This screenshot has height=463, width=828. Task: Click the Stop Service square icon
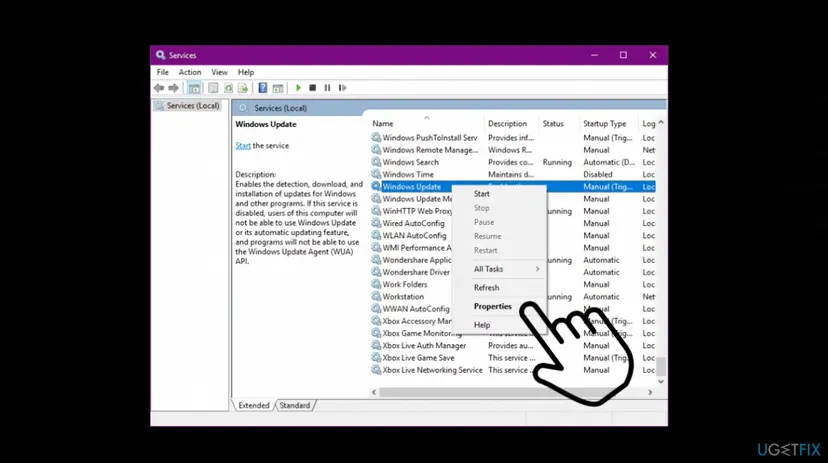pos(313,88)
